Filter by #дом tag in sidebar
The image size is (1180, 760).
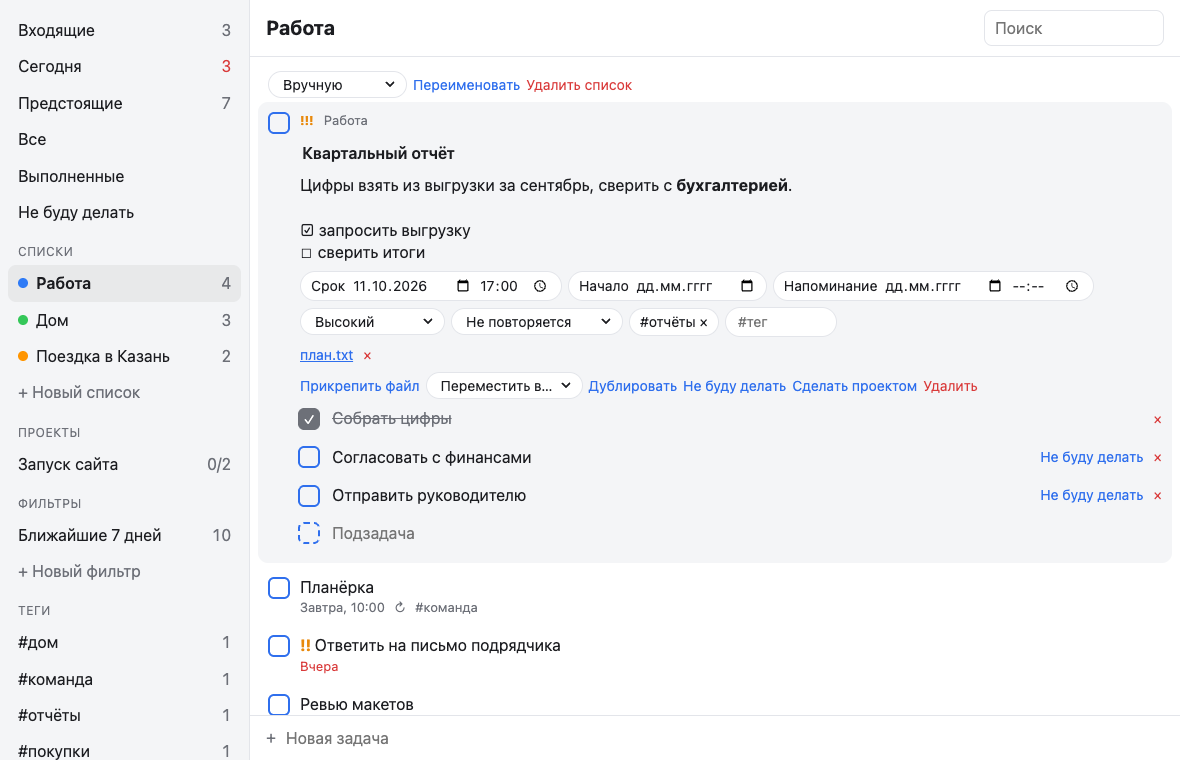(124, 643)
